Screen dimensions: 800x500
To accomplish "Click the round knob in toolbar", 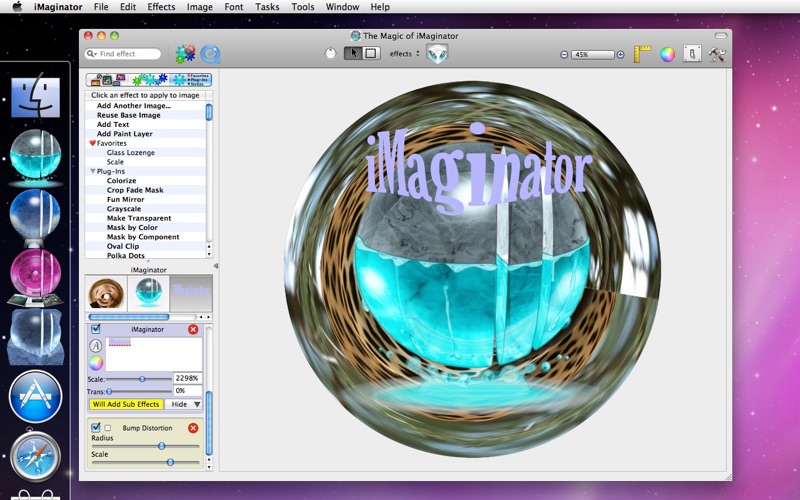I will 331,53.
